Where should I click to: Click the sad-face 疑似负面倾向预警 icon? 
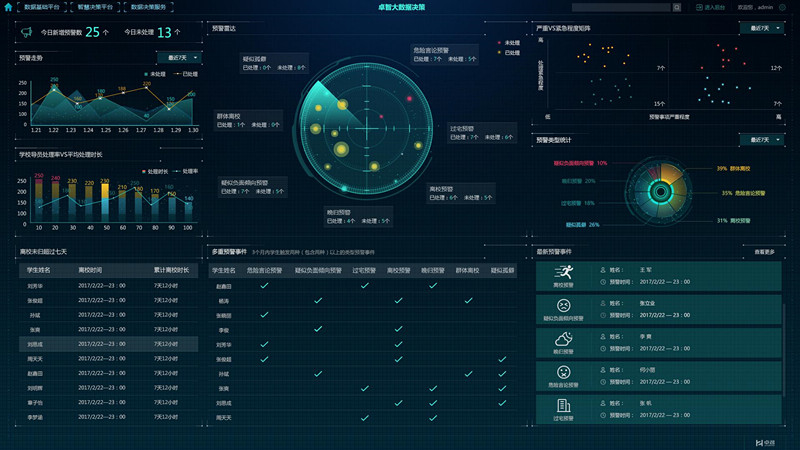coord(563,306)
